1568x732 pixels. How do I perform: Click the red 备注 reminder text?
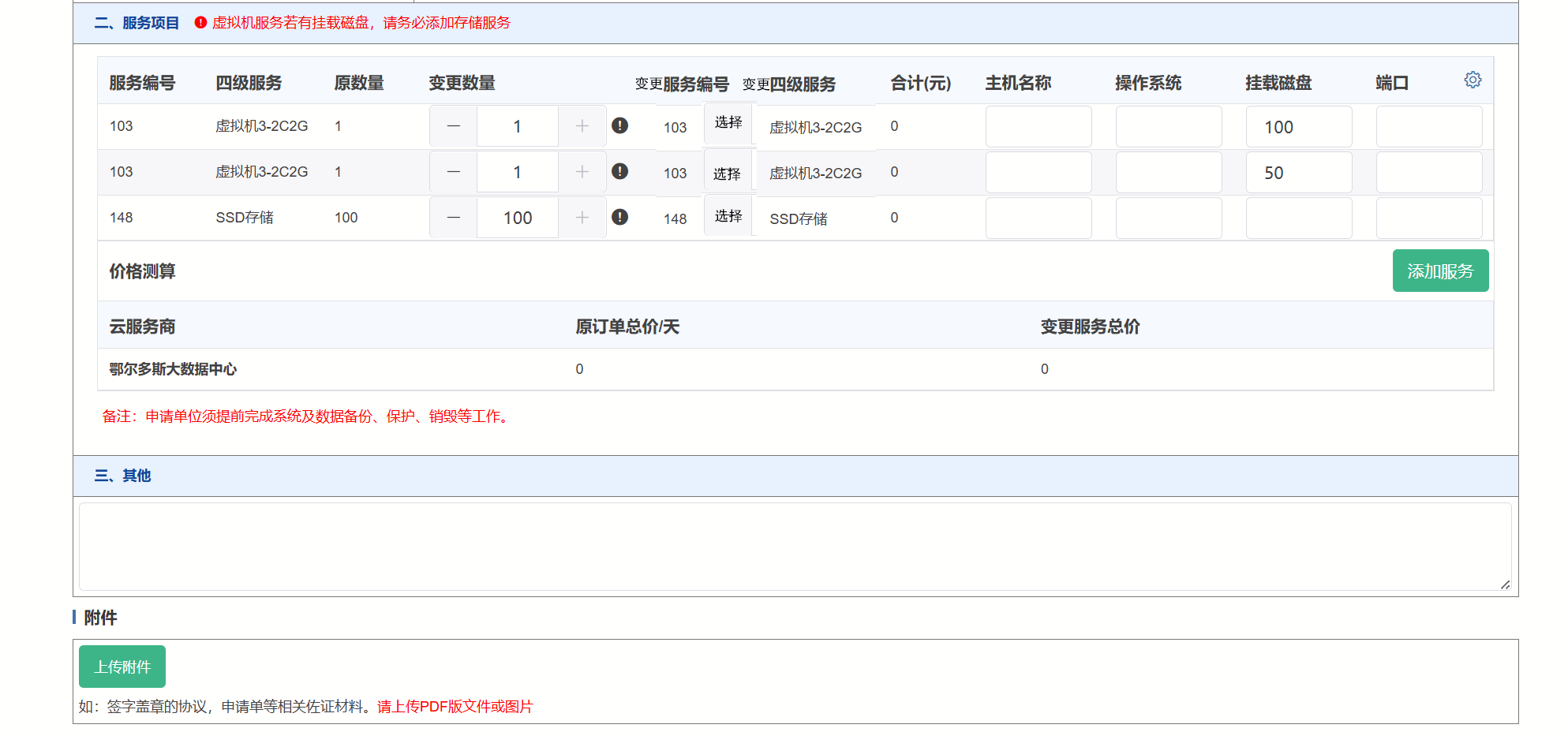point(307,416)
